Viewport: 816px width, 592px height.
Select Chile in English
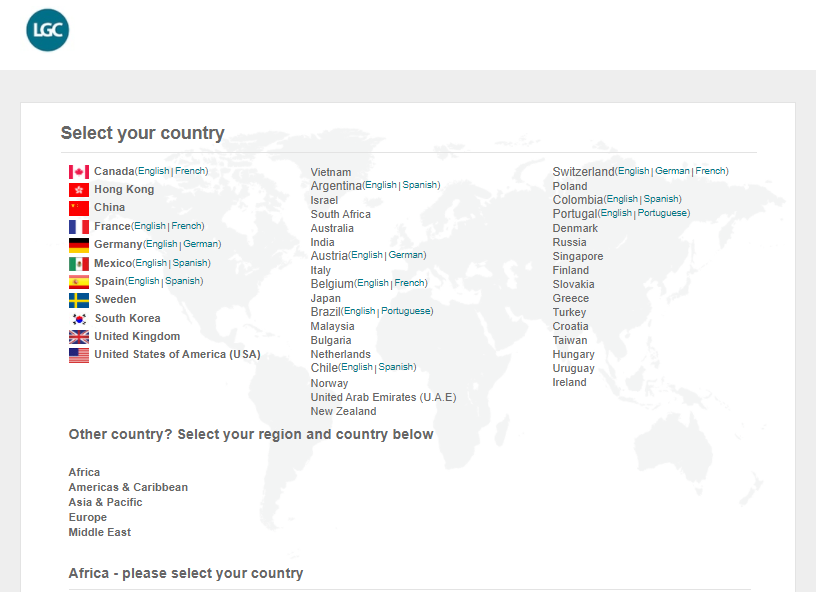[x=357, y=367]
